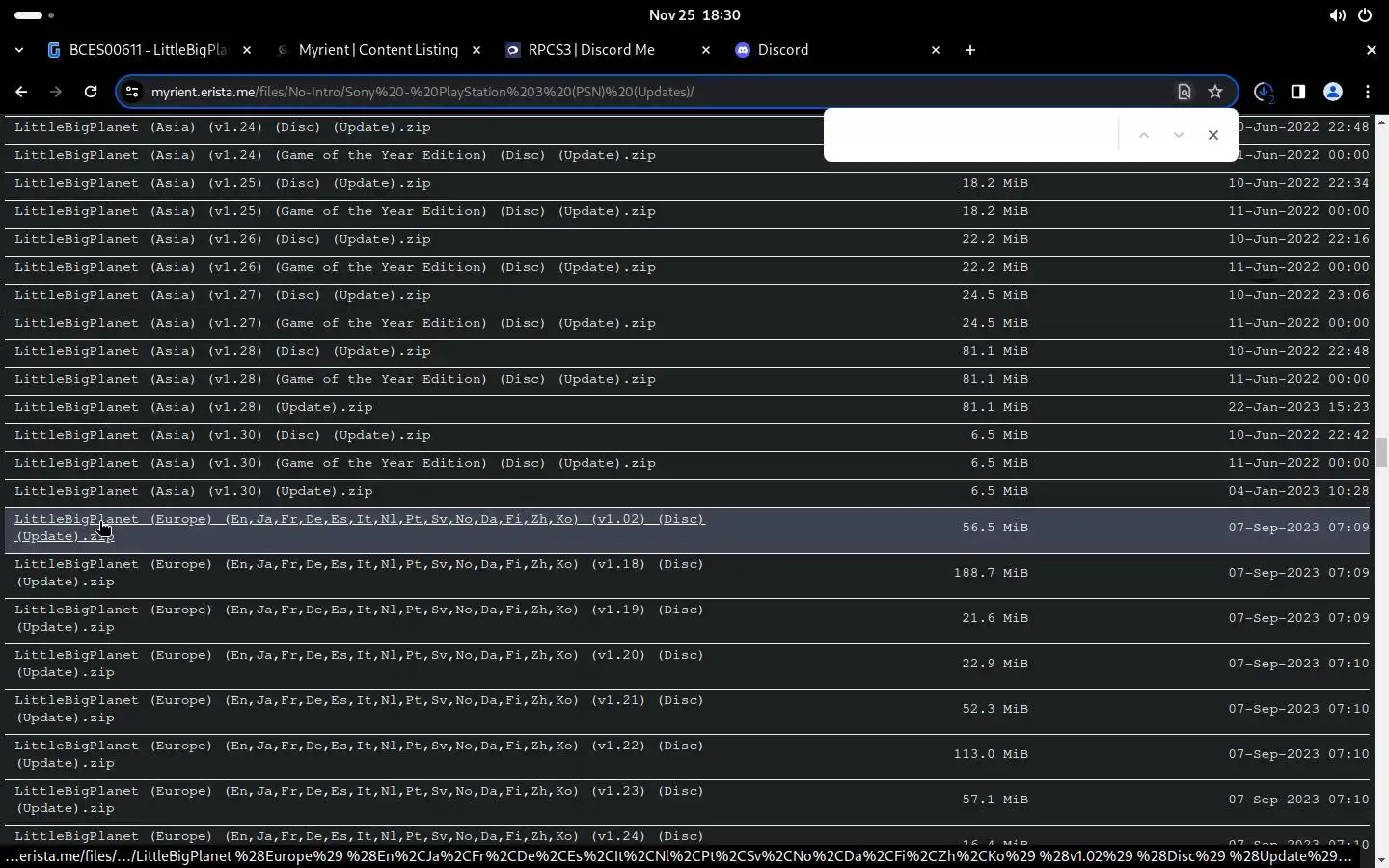Expand the tab search dropdown arrow
1389x868 pixels.
19,50
